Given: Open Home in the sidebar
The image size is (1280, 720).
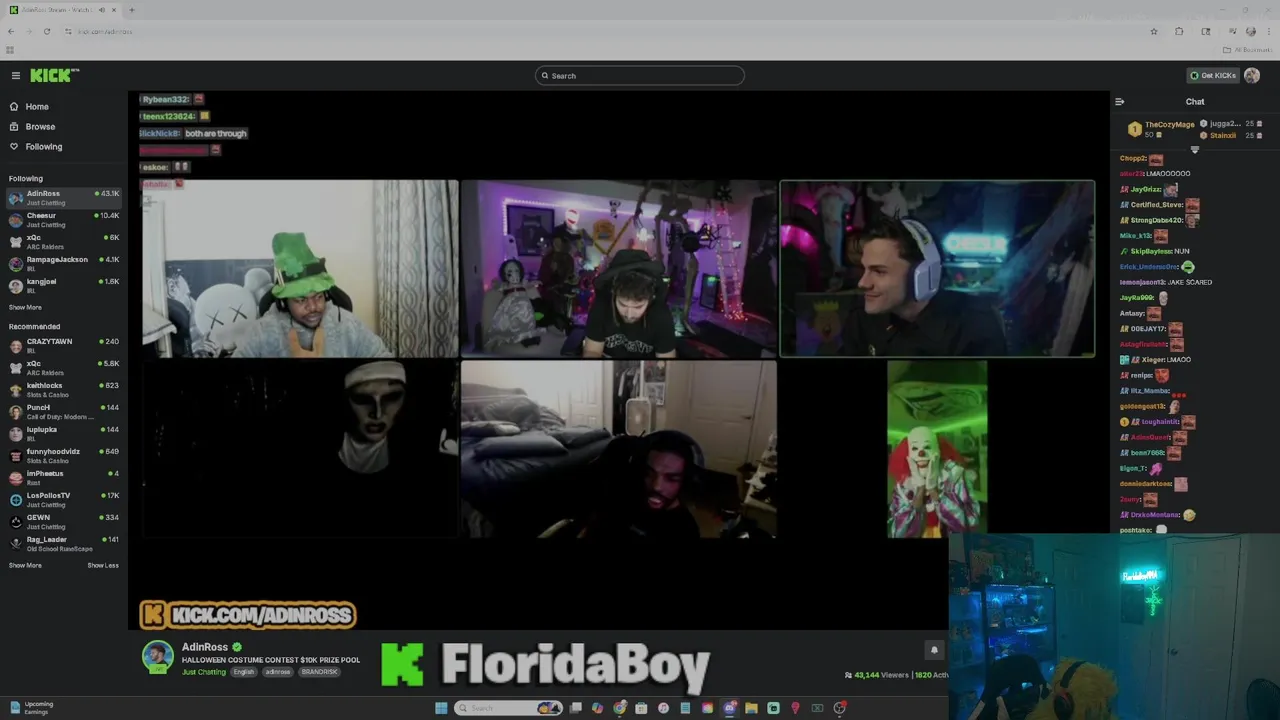Looking at the screenshot, I should [x=37, y=107].
